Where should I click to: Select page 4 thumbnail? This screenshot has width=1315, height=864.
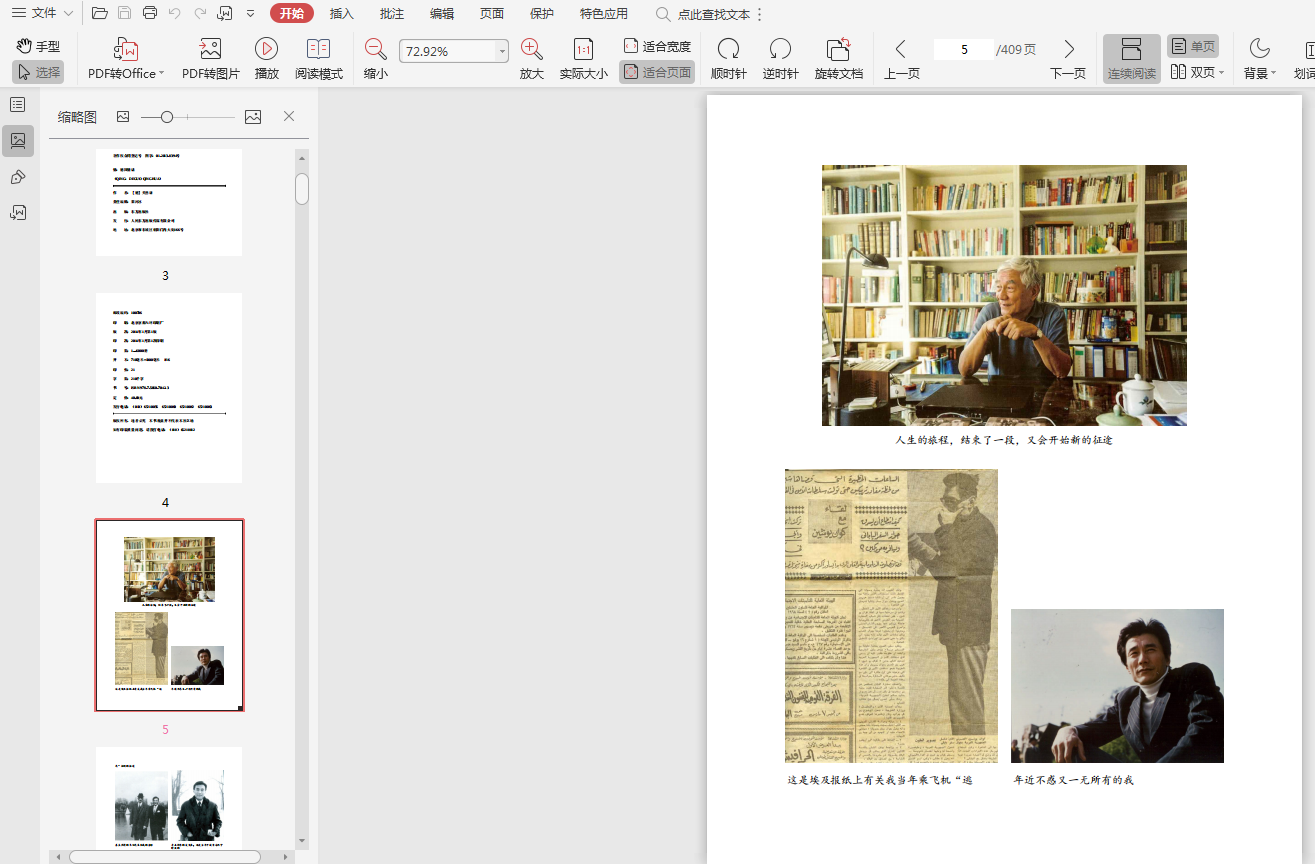point(169,388)
